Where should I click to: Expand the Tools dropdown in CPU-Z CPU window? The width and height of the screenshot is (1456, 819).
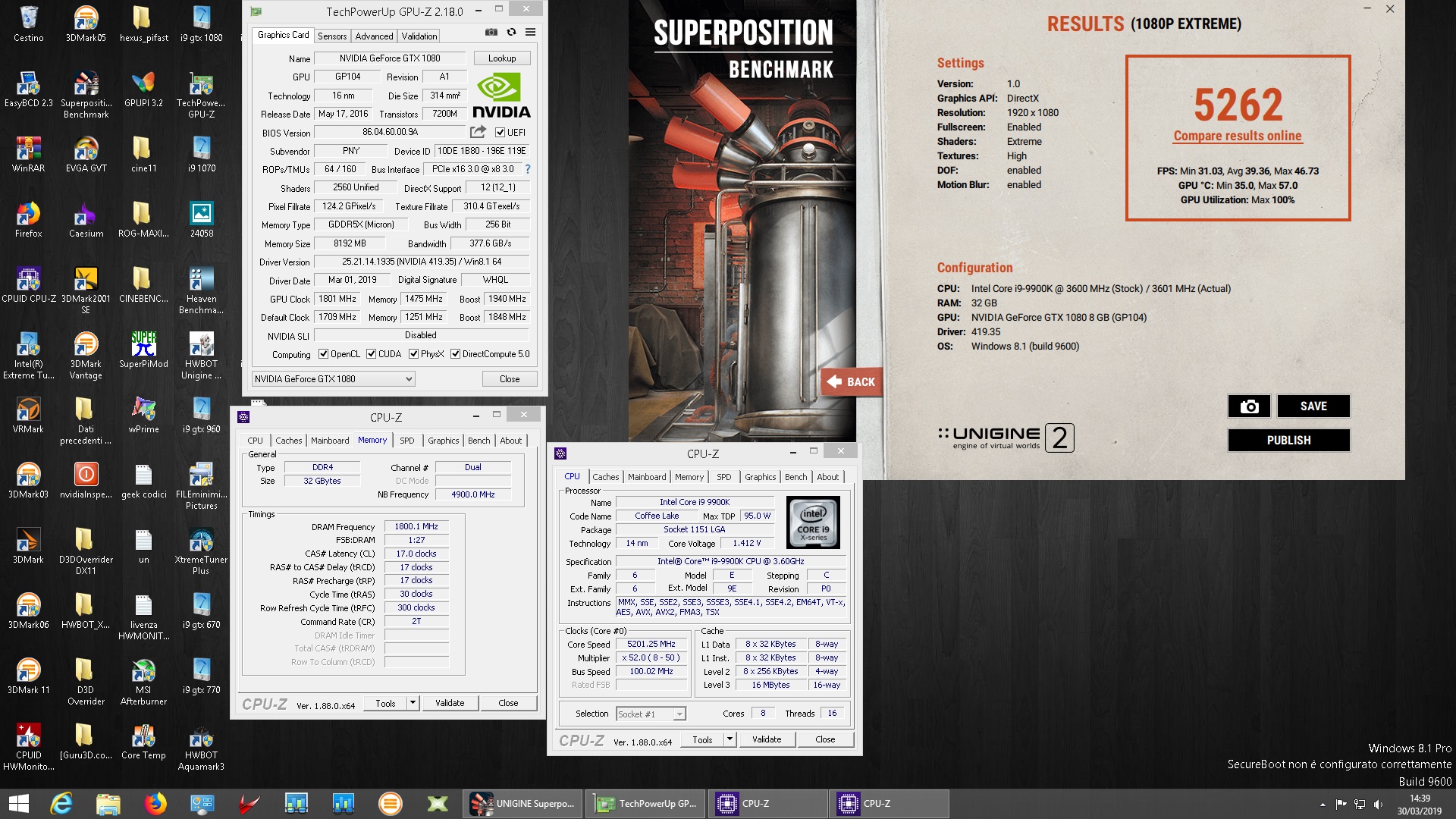(730, 739)
